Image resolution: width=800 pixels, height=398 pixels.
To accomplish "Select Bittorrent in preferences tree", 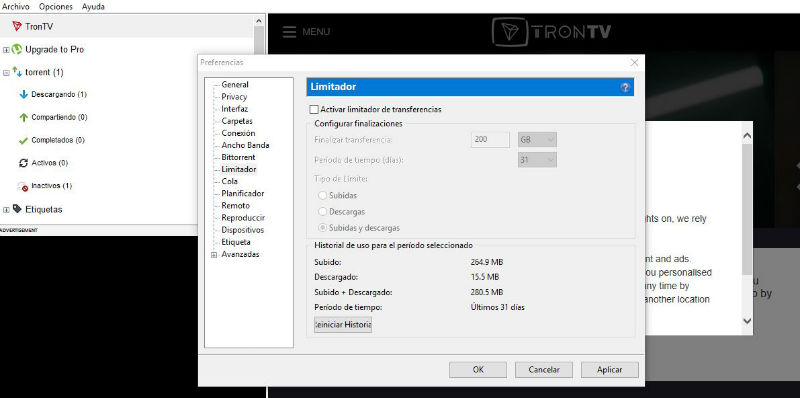I will pos(238,157).
